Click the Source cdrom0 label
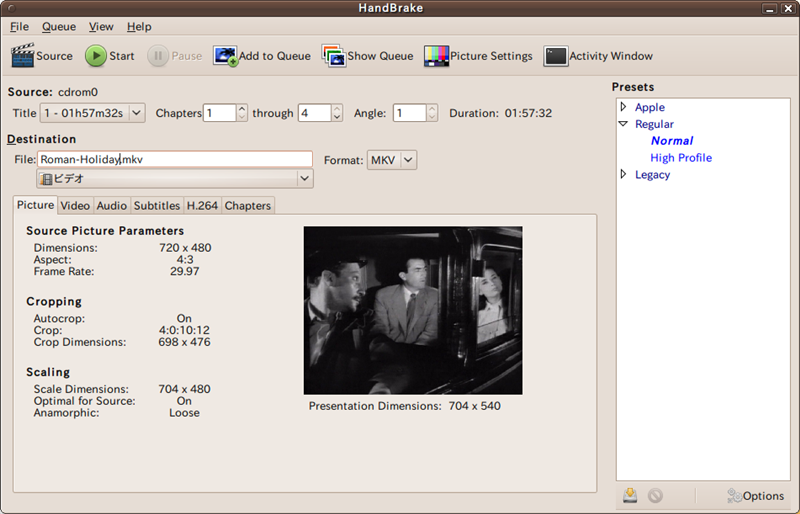Image resolution: width=800 pixels, height=514 pixels. [x=53, y=92]
